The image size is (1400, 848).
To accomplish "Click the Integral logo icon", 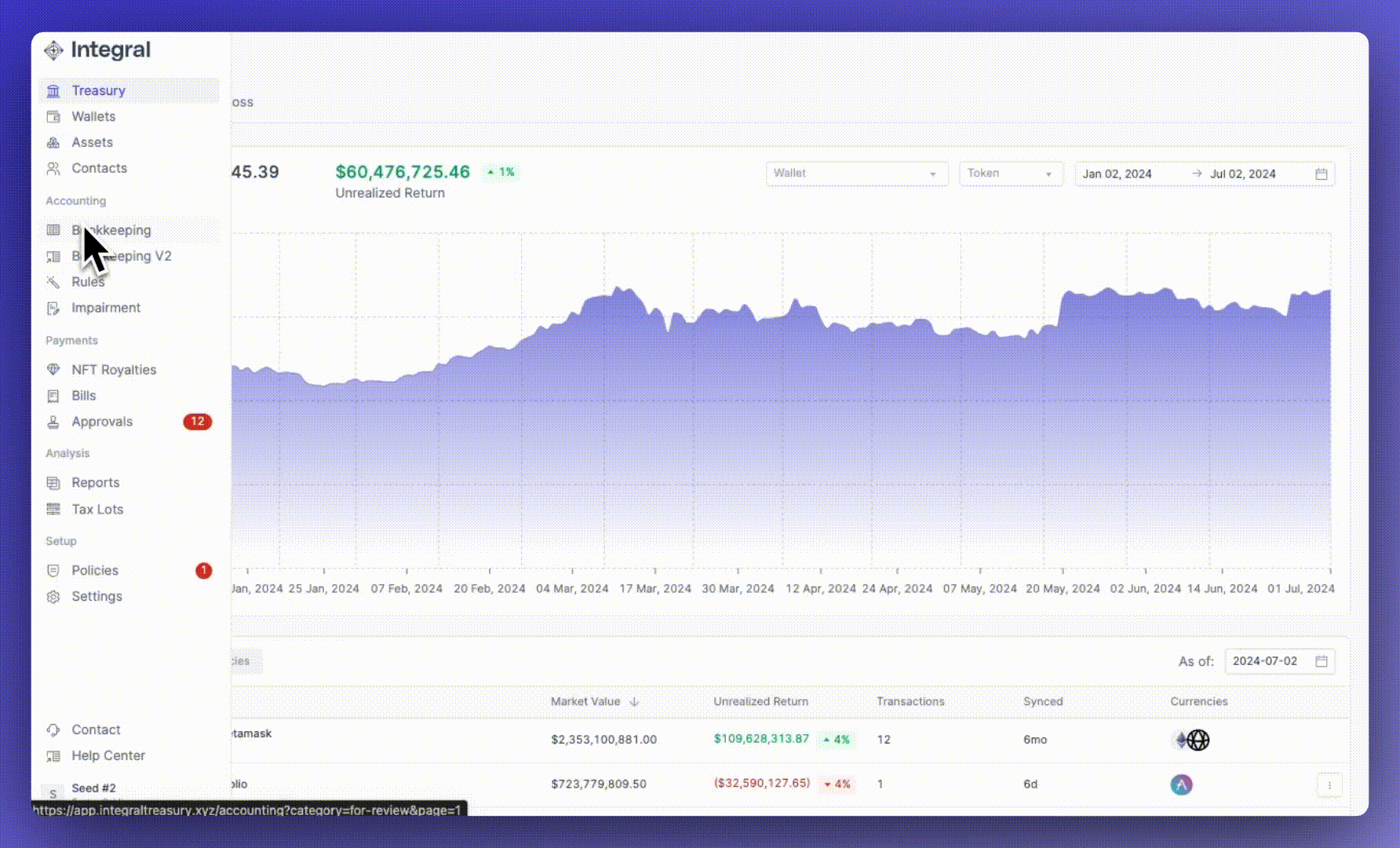I will tap(53, 50).
